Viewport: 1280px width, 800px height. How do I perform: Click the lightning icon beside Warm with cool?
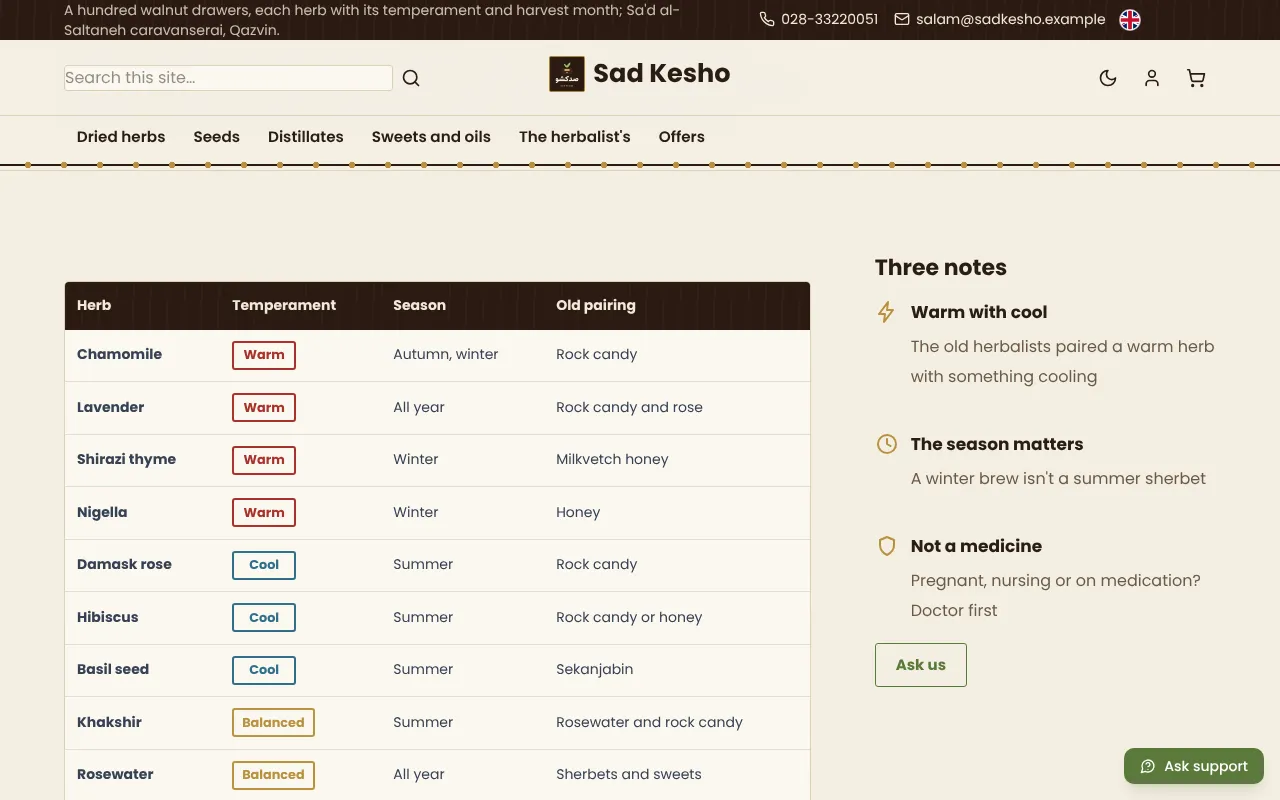point(886,312)
